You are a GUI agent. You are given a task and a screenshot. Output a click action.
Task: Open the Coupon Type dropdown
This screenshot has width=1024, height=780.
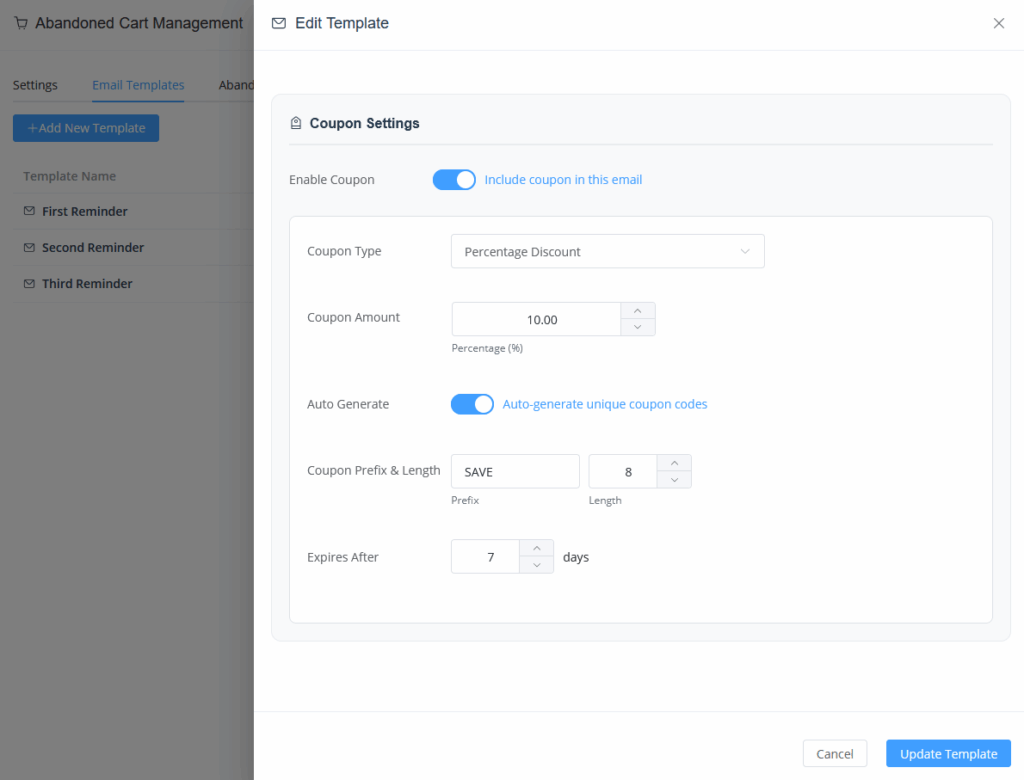click(607, 252)
